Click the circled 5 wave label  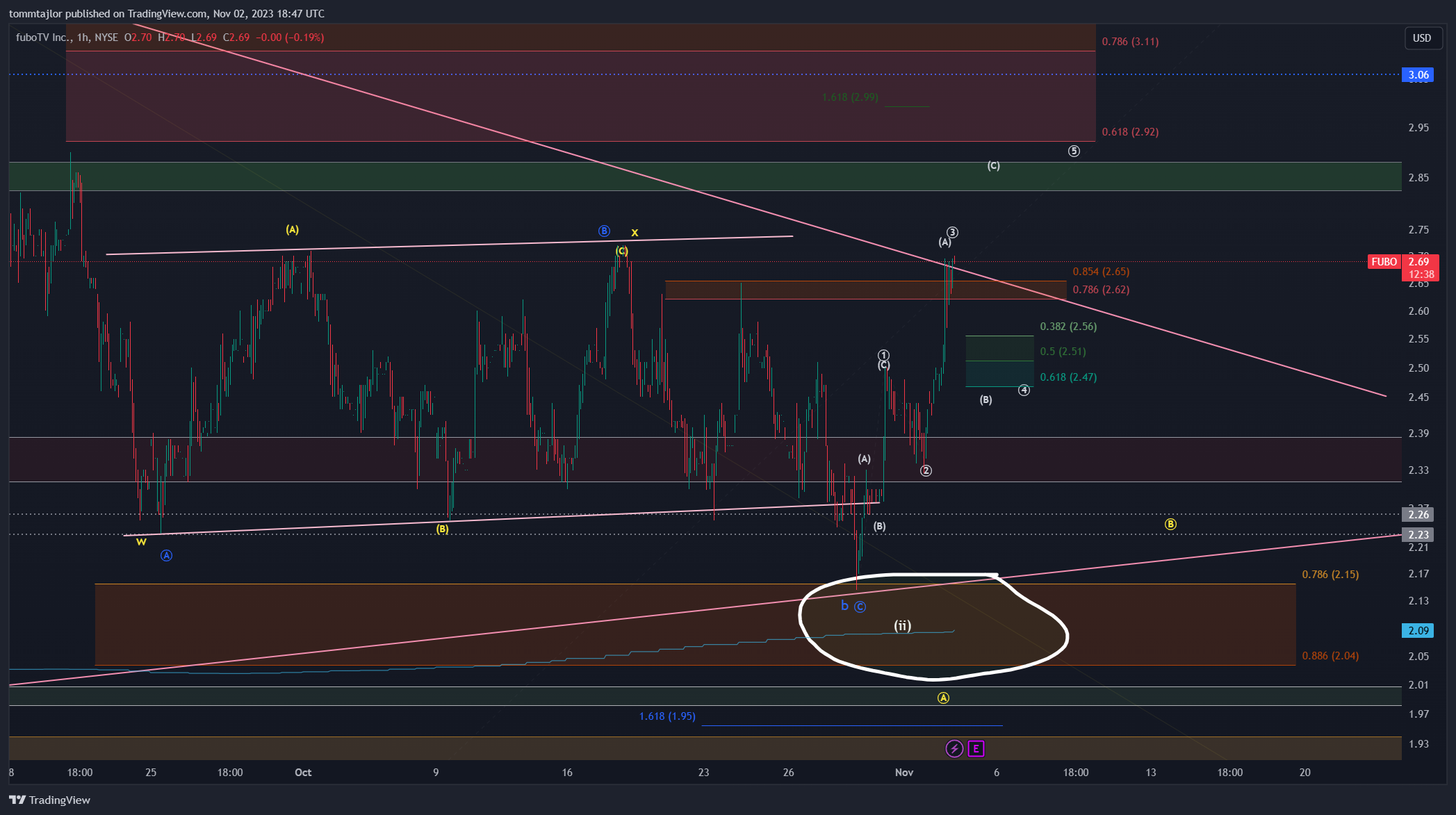coord(1074,151)
